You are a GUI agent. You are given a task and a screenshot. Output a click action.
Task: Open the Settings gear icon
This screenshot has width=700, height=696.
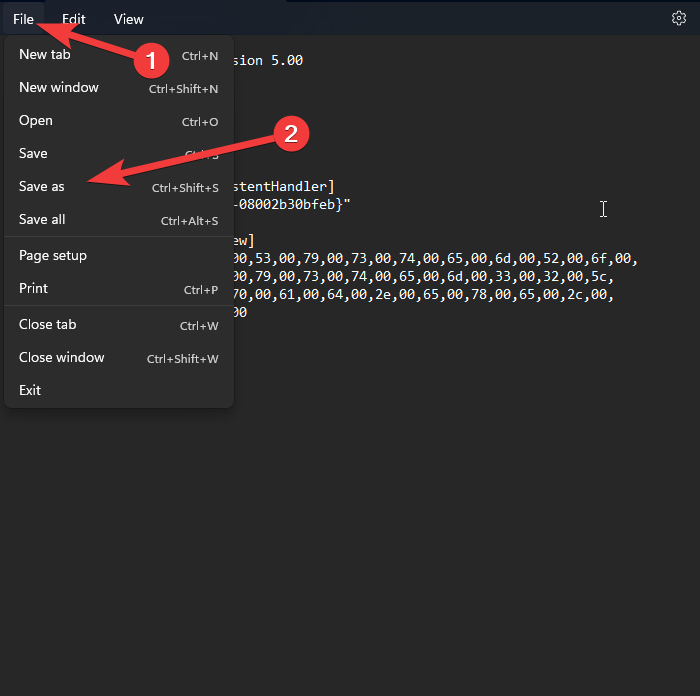[678, 18]
